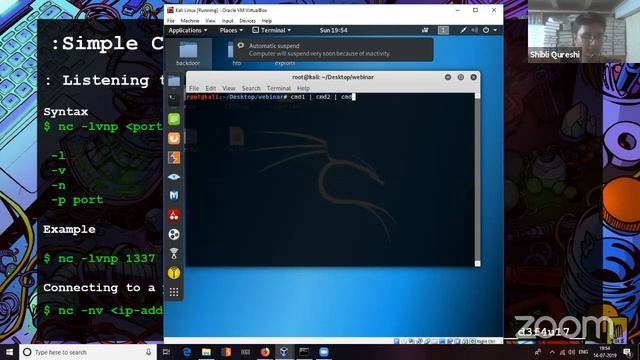Launch Metasploit M icon in dock

(x=174, y=196)
